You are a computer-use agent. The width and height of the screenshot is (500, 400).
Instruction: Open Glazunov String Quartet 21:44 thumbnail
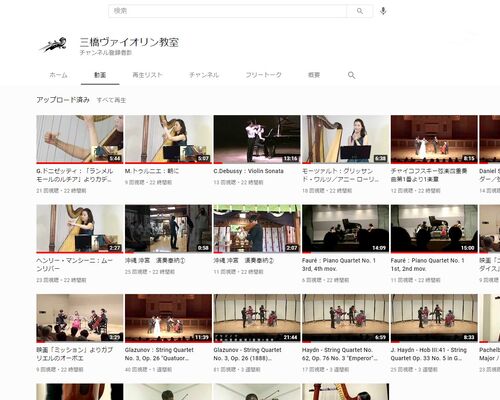[x=257, y=318]
